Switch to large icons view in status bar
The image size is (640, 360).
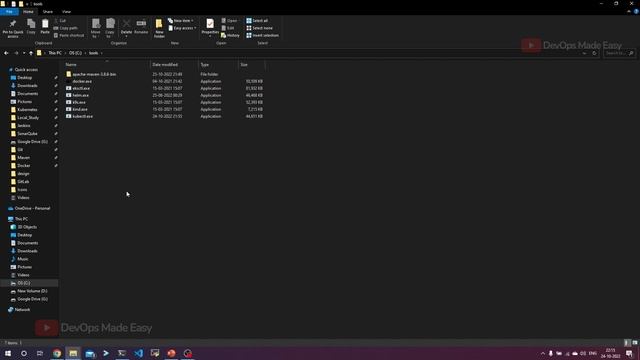[x=635, y=343]
